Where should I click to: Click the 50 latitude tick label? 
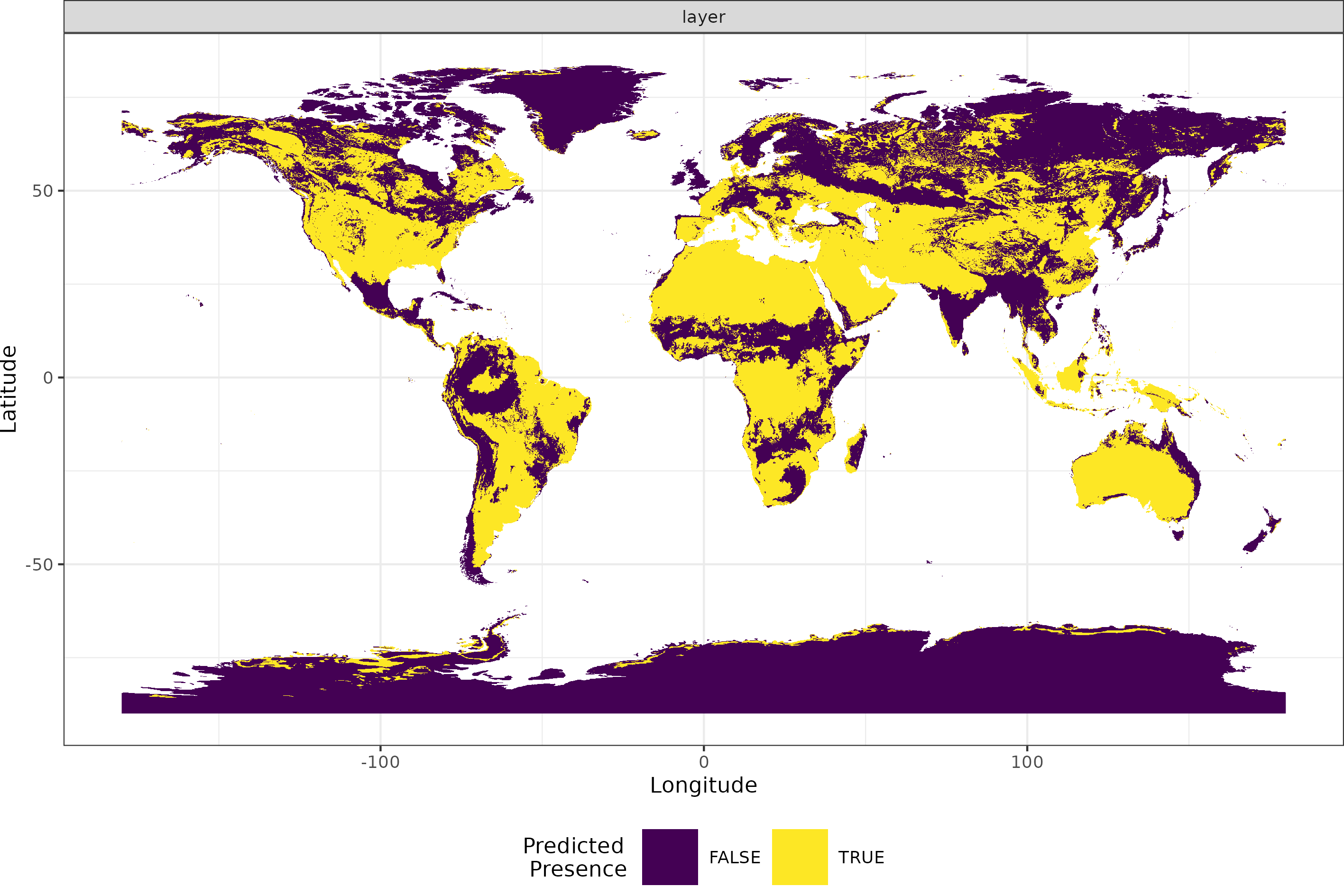coord(42,191)
